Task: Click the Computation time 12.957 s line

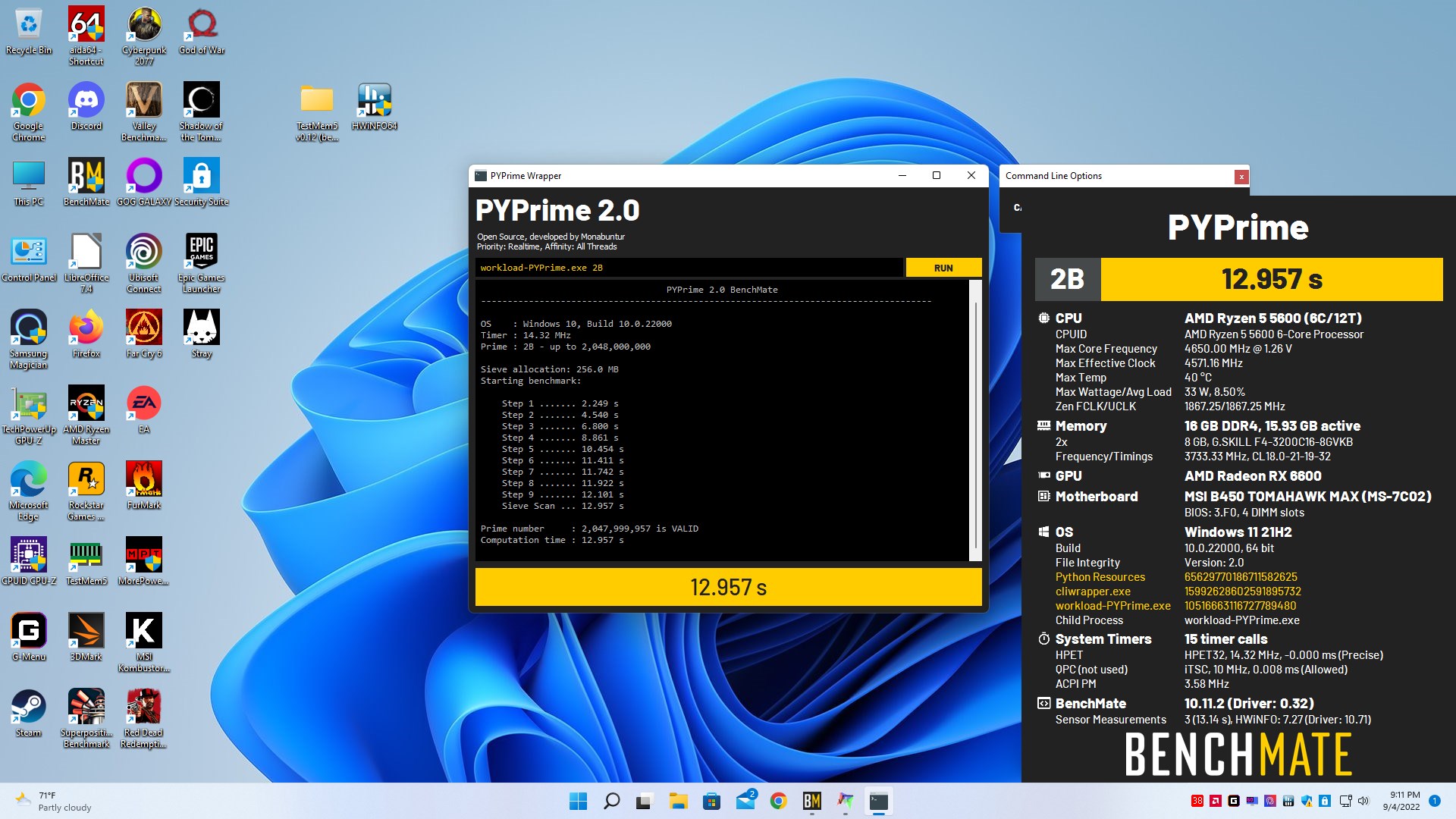Action: coord(552,540)
